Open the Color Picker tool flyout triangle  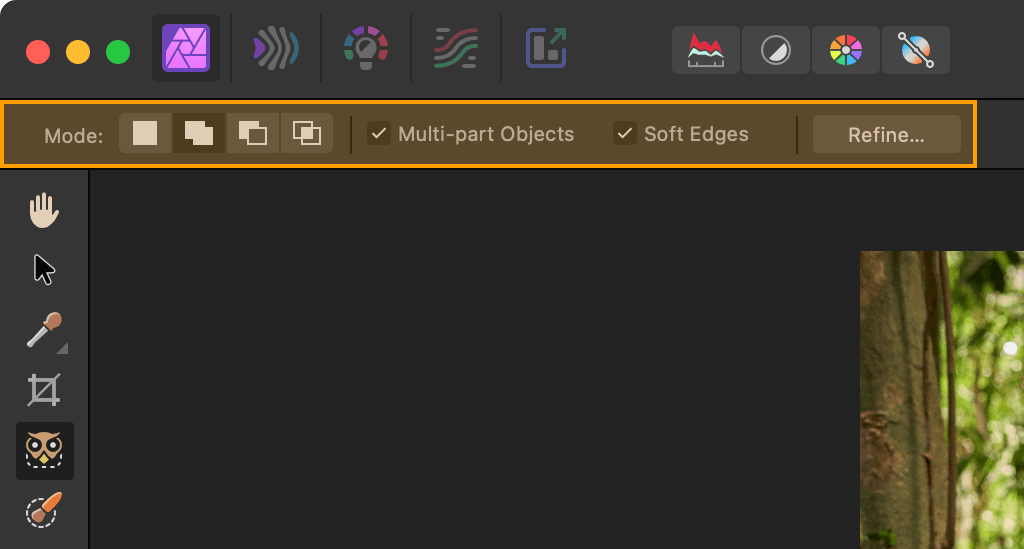tap(62, 349)
